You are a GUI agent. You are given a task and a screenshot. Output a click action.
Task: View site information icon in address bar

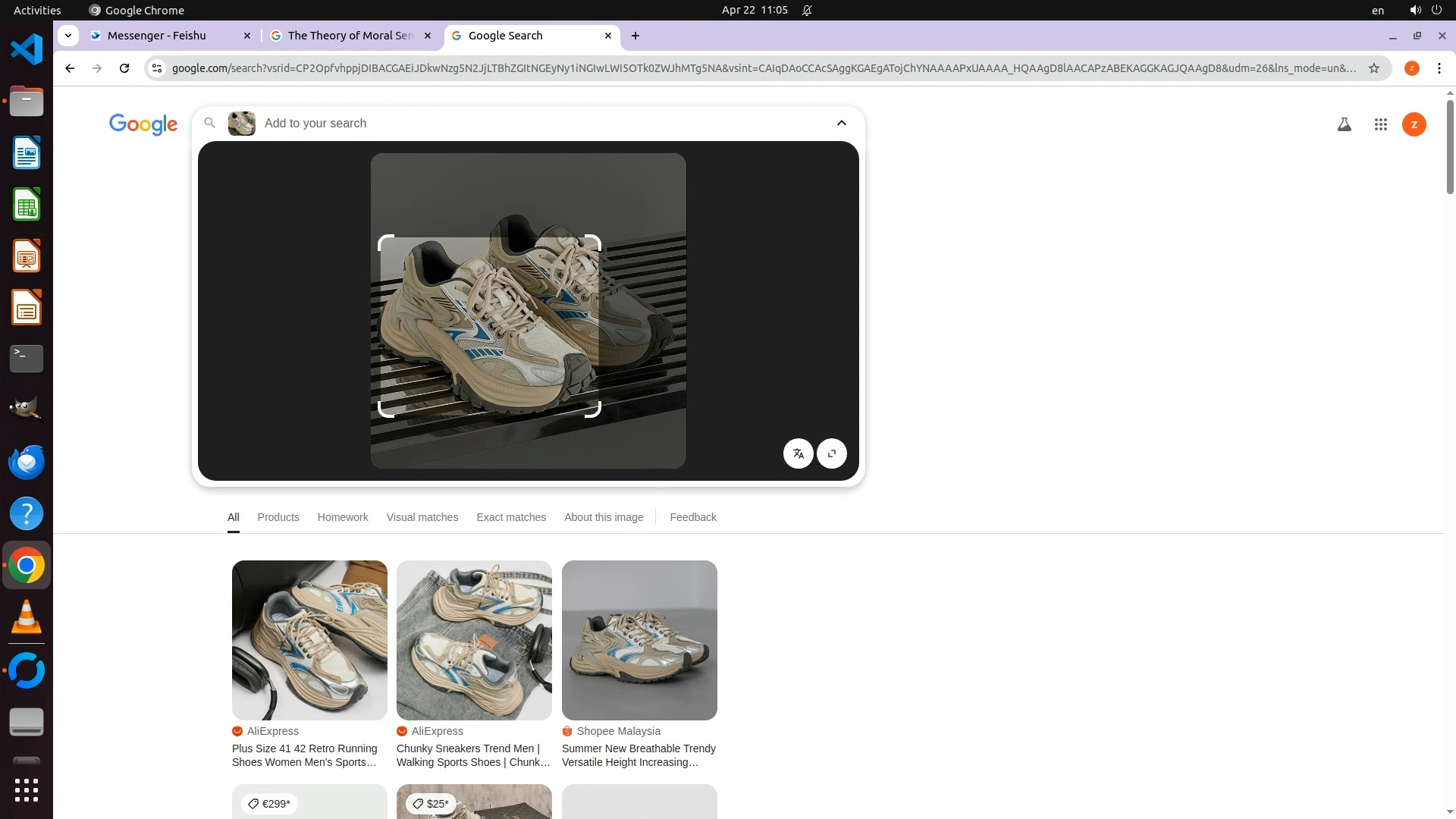point(157,68)
